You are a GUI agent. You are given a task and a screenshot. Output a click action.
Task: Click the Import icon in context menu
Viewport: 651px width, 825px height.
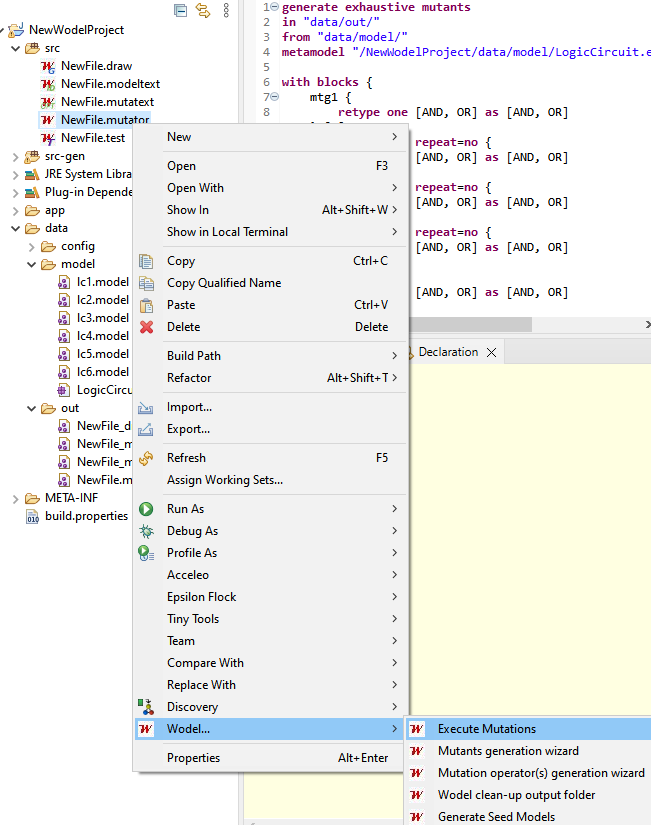coord(146,408)
